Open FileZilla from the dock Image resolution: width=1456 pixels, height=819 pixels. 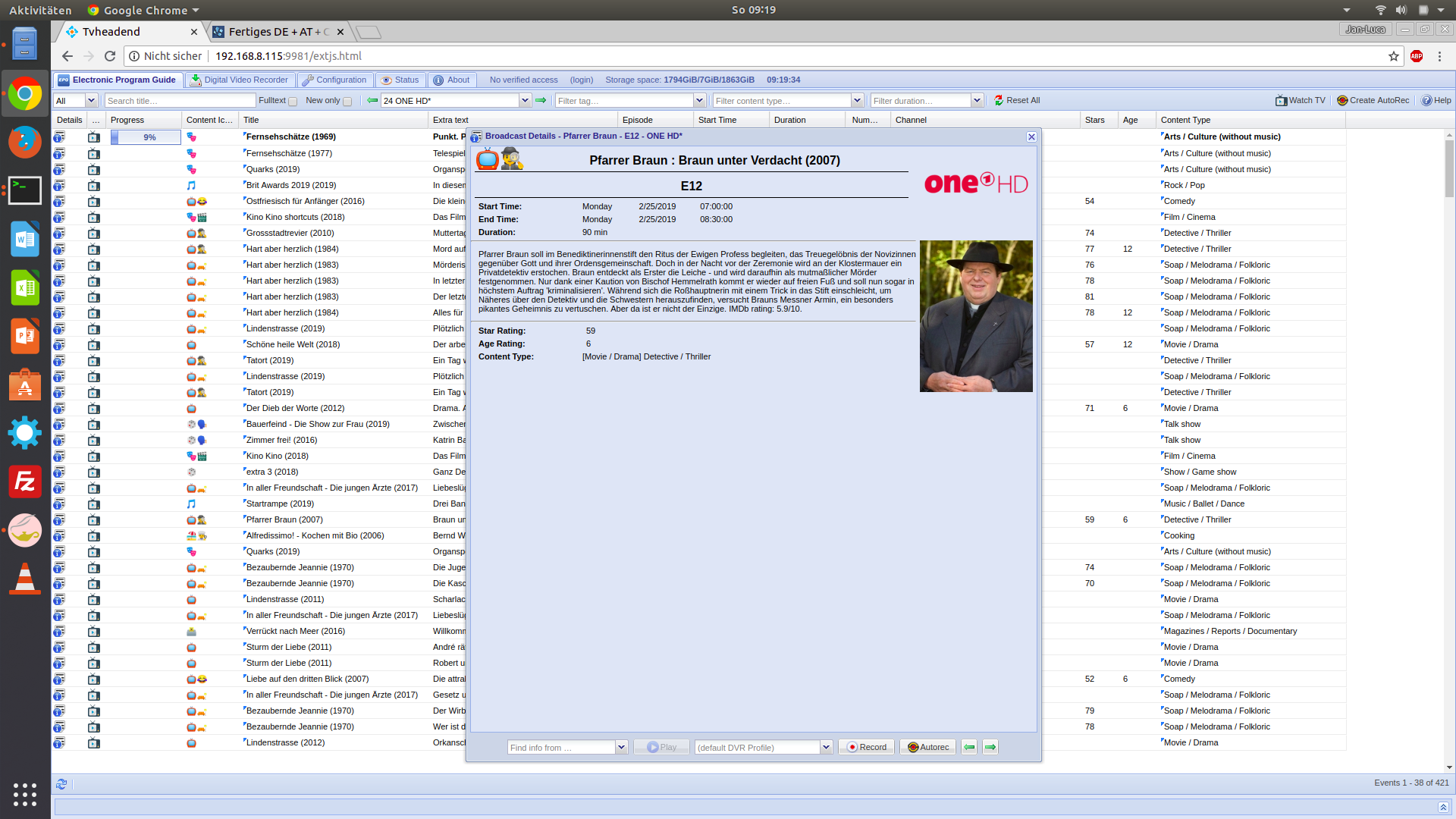25,482
